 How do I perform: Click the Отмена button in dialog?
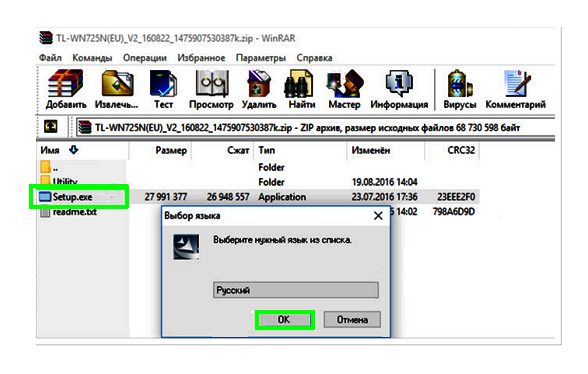tap(352, 320)
